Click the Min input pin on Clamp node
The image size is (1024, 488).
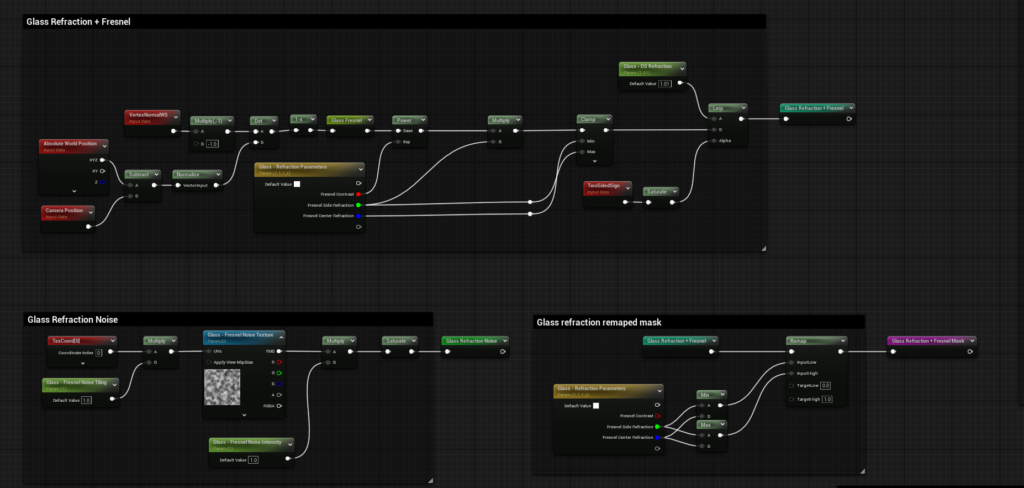pos(581,142)
